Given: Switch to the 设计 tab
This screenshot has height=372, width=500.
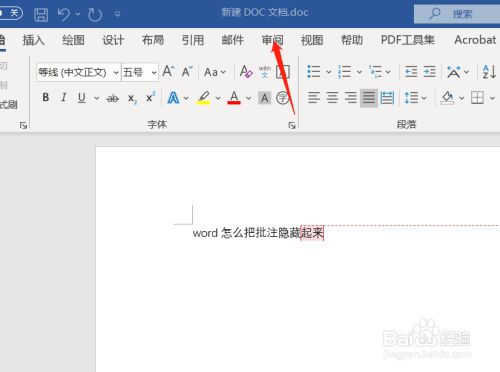Looking at the screenshot, I should click(x=113, y=40).
